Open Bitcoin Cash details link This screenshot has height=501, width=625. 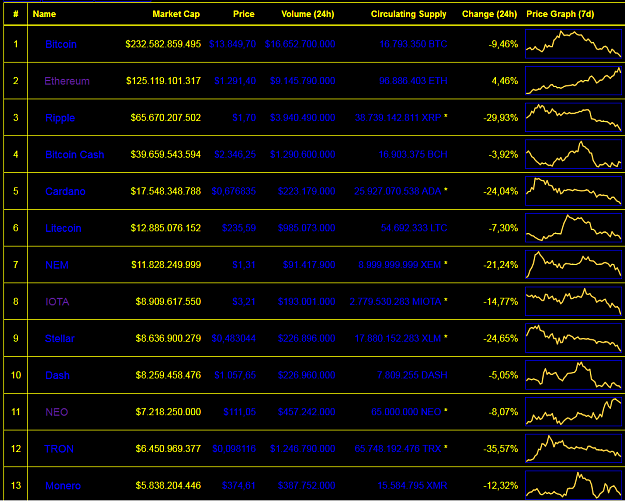coord(75,155)
